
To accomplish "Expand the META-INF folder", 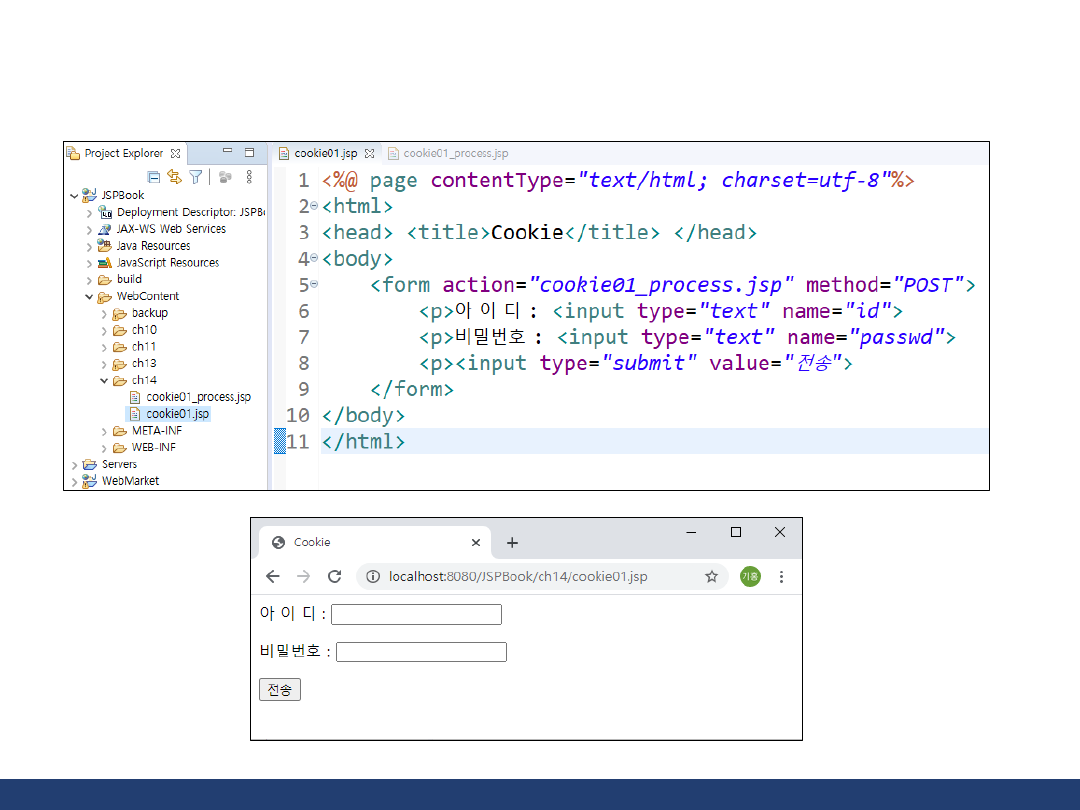I will coord(105,432).
